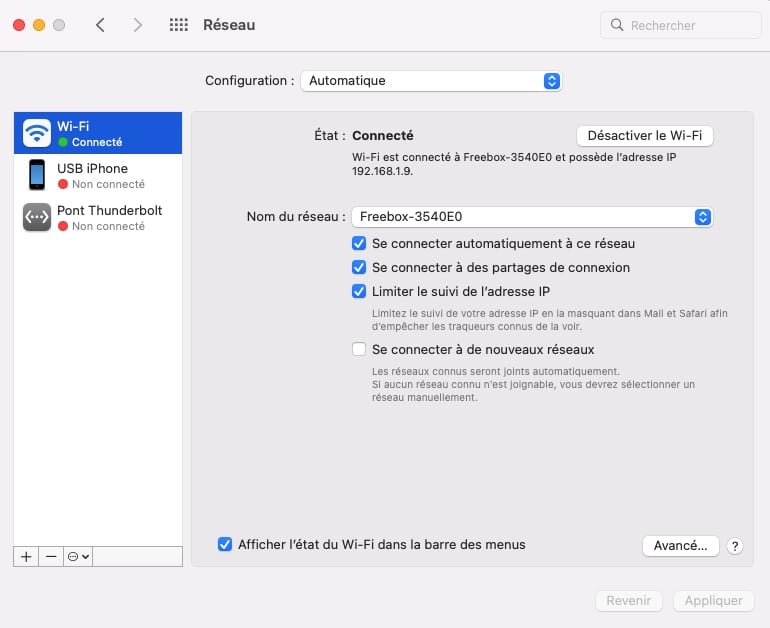Select the USB iPhone service icon
The width and height of the screenshot is (770, 628).
(37, 175)
